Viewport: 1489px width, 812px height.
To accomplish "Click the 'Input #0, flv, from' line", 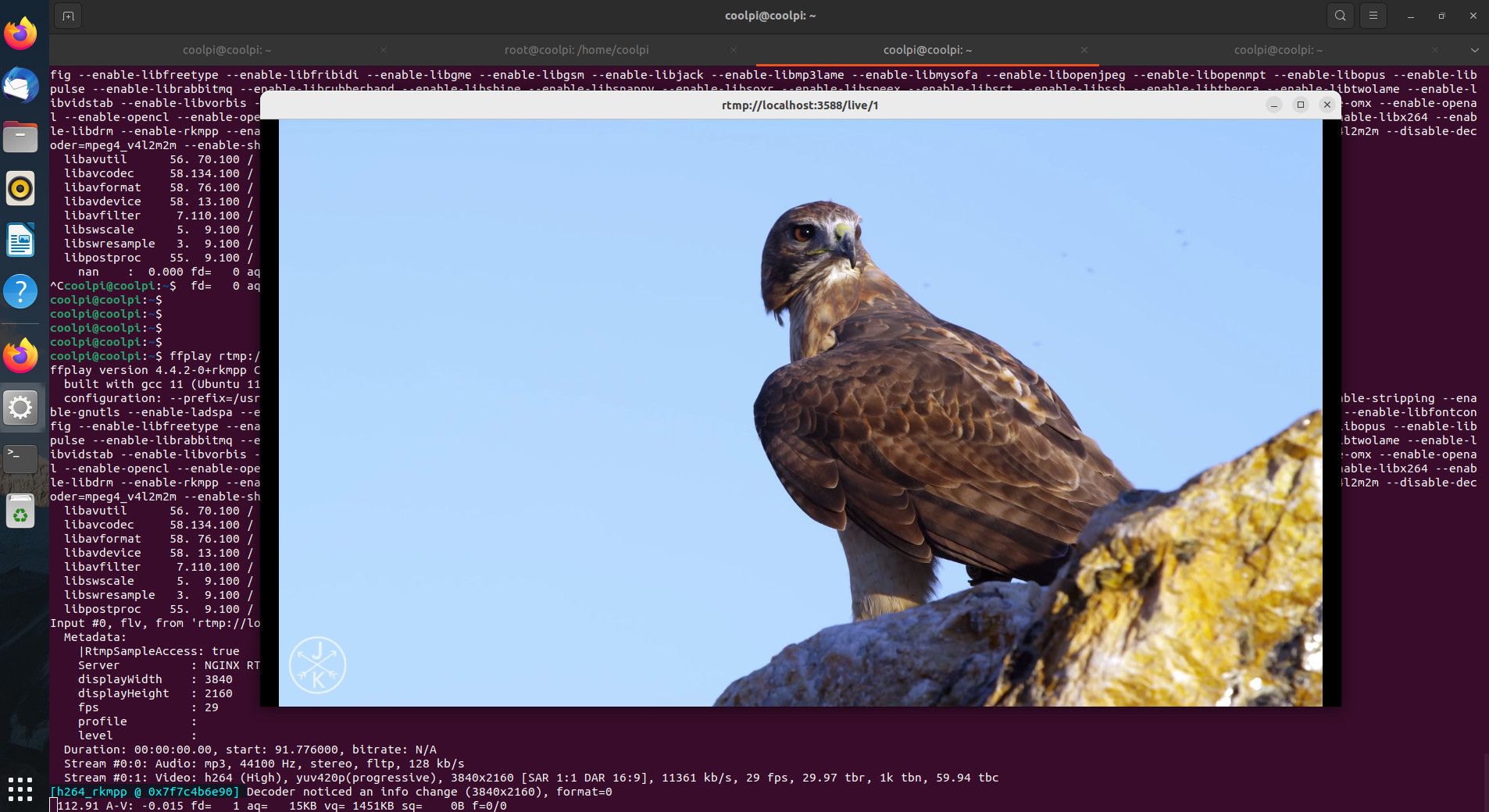I will click(155, 623).
